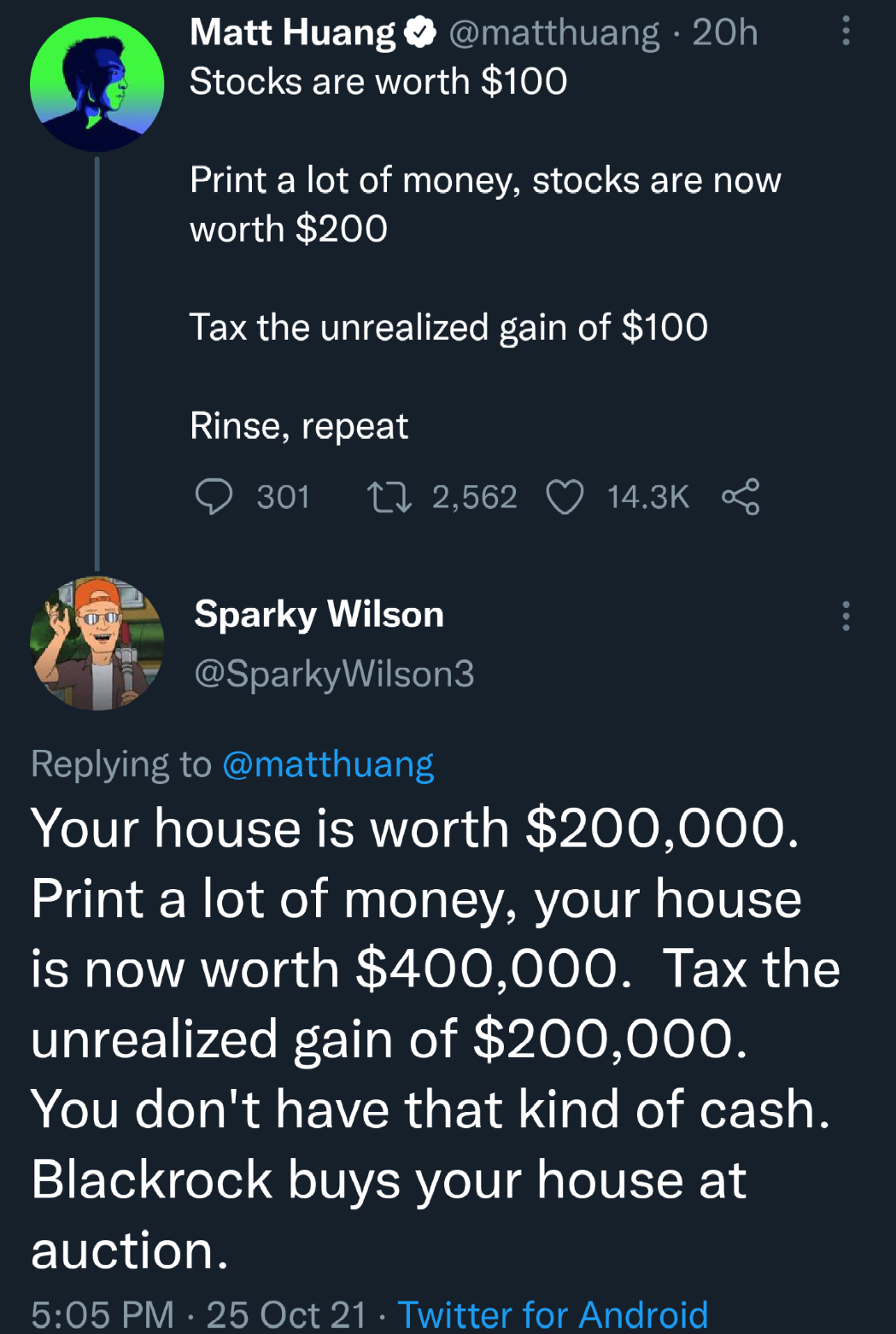
Task: Open reply on Matt Huang's tweet
Action: pos(214,496)
